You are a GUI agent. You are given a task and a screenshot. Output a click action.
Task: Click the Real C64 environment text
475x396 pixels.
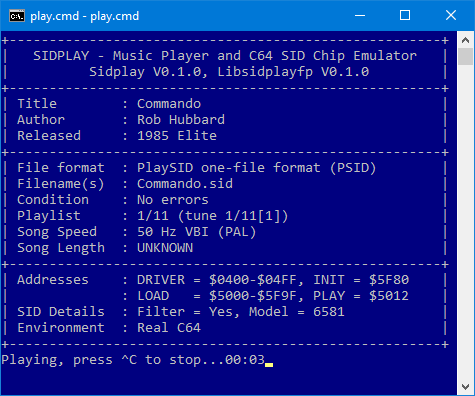(169, 328)
